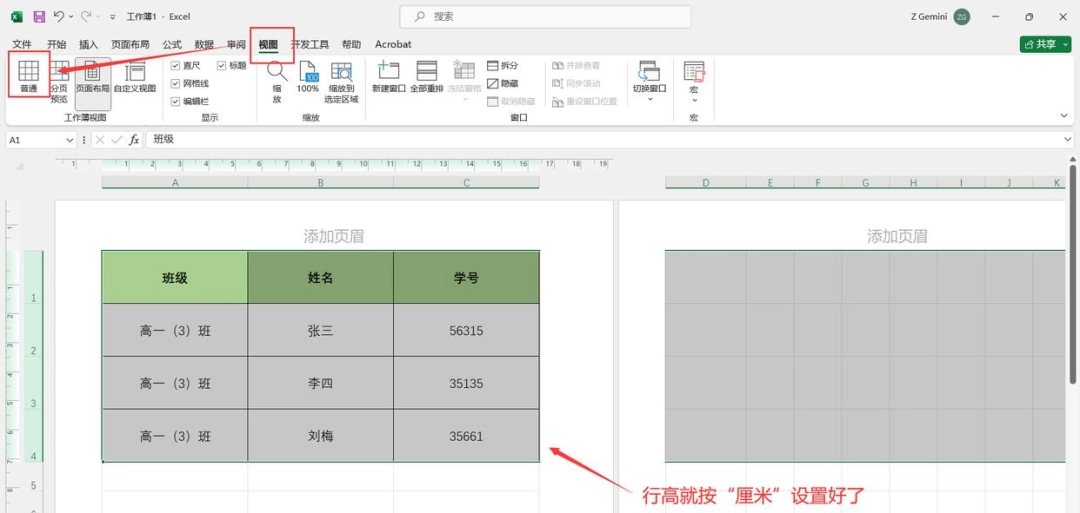
Task: Select column B header
Action: click(x=321, y=183)
